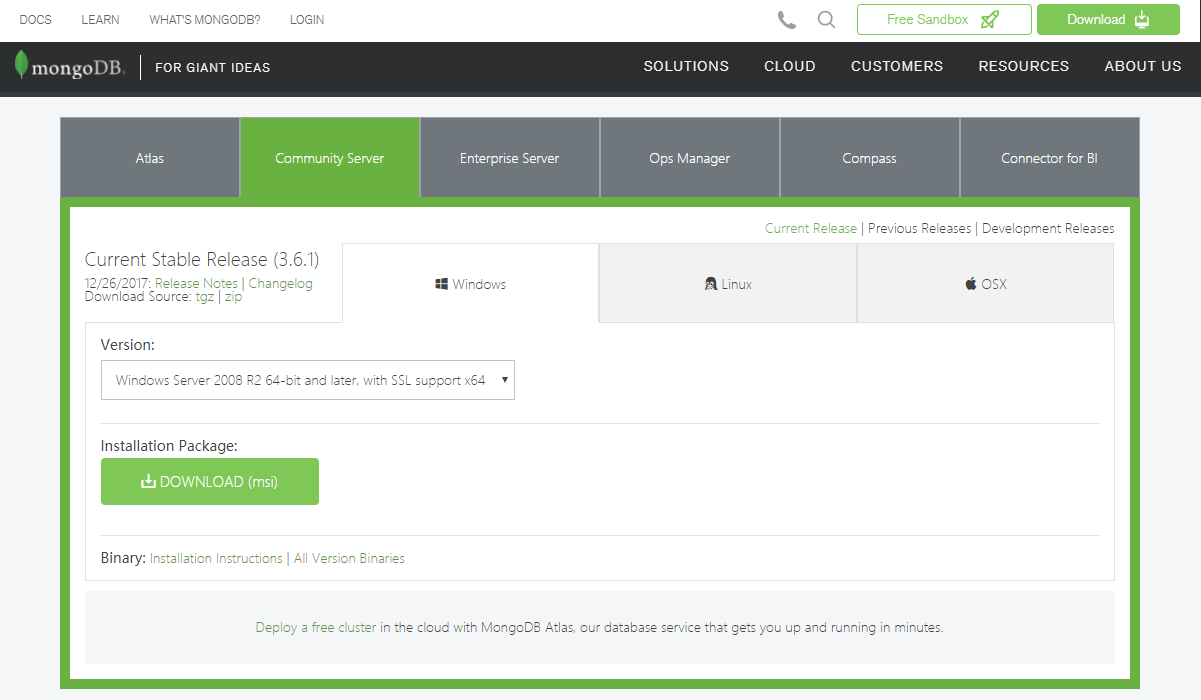Screen dimensions: 1201x700
Task: Open the Compass tab
Action: (x=870, y=158)
